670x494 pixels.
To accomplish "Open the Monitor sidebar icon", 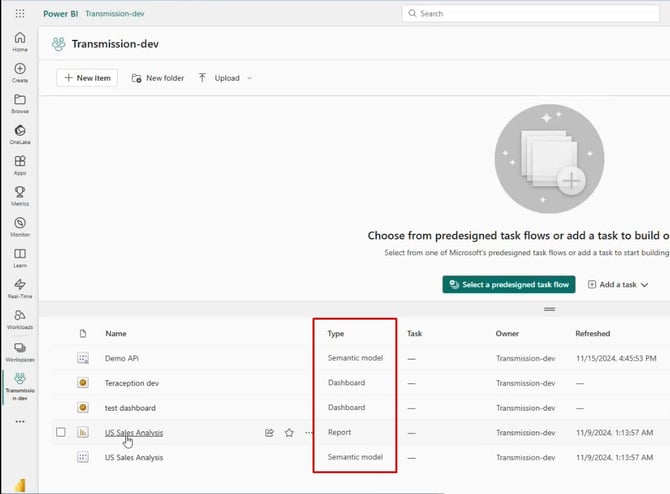I will [x=20, y=227].
